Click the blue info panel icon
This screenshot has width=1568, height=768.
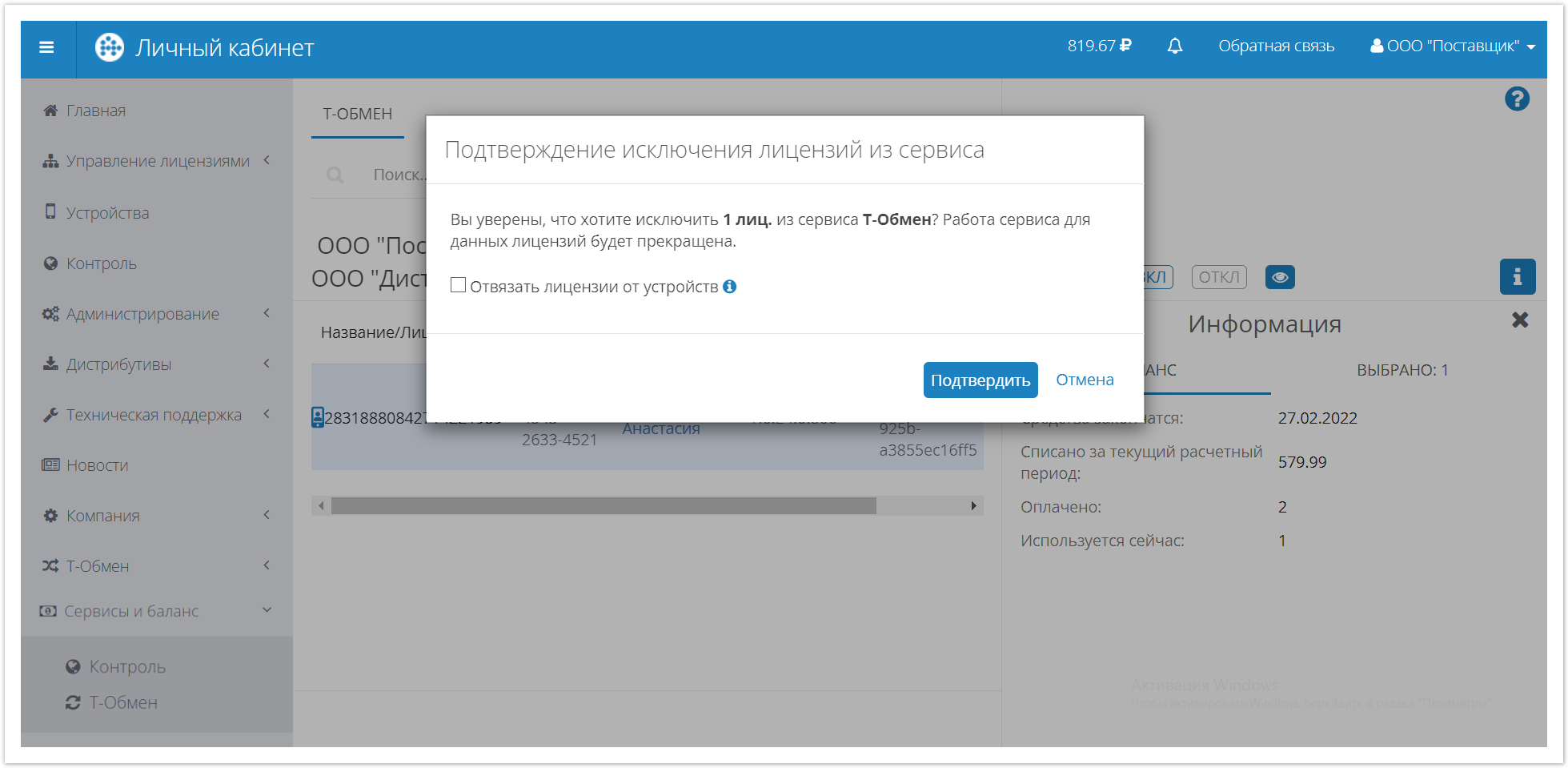point(1517,277)
